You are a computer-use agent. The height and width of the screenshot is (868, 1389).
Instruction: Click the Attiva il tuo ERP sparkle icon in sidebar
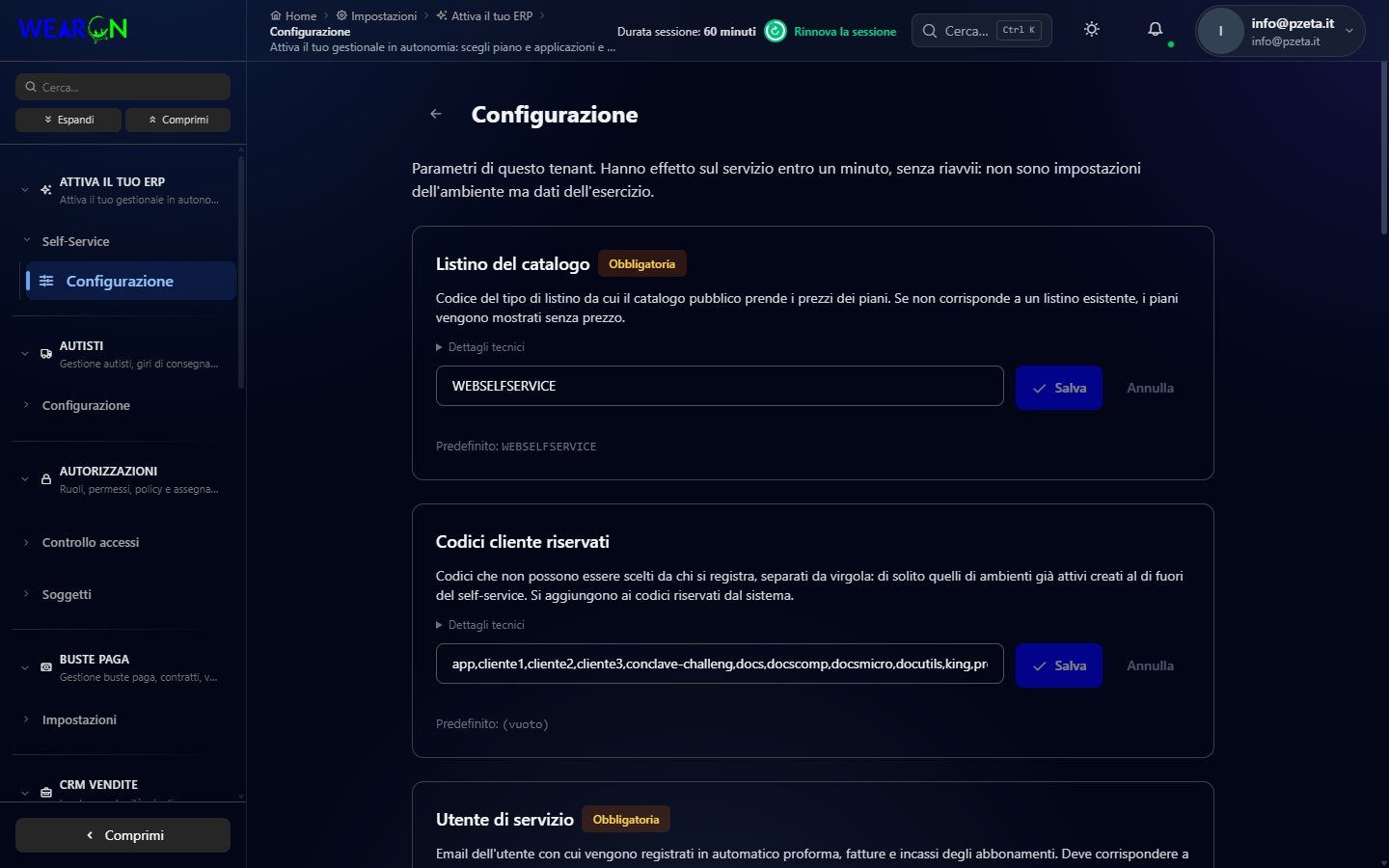46,190
